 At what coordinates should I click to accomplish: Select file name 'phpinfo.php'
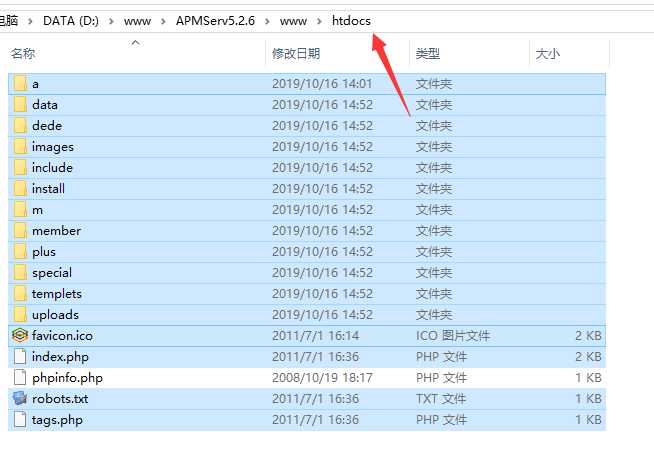pyautogui.click(x=67, y=378)
